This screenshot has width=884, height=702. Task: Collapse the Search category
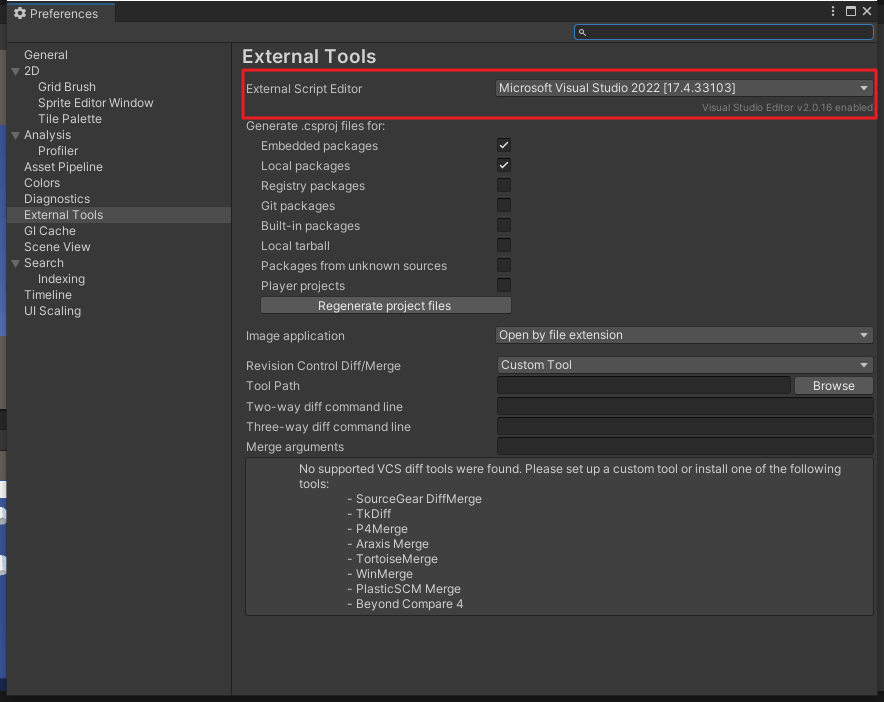point(16,263)
